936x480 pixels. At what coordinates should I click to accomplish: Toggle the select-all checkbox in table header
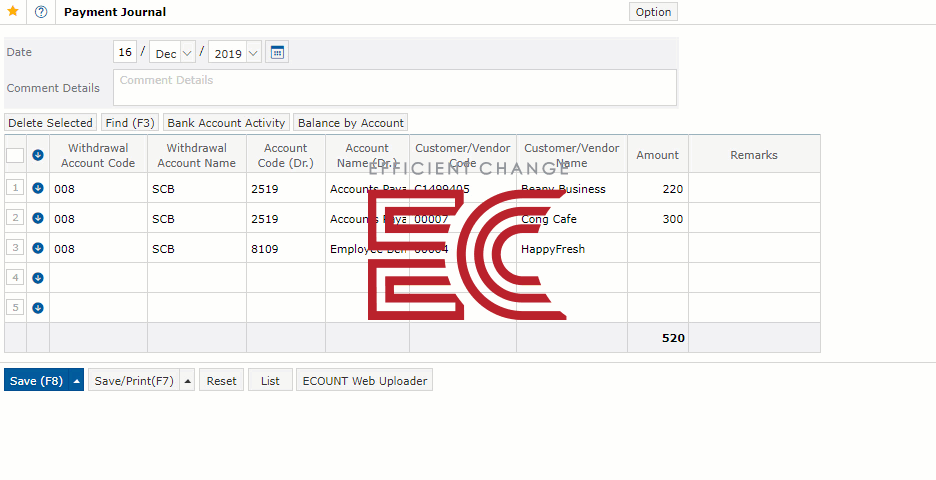tap(15, 155)
